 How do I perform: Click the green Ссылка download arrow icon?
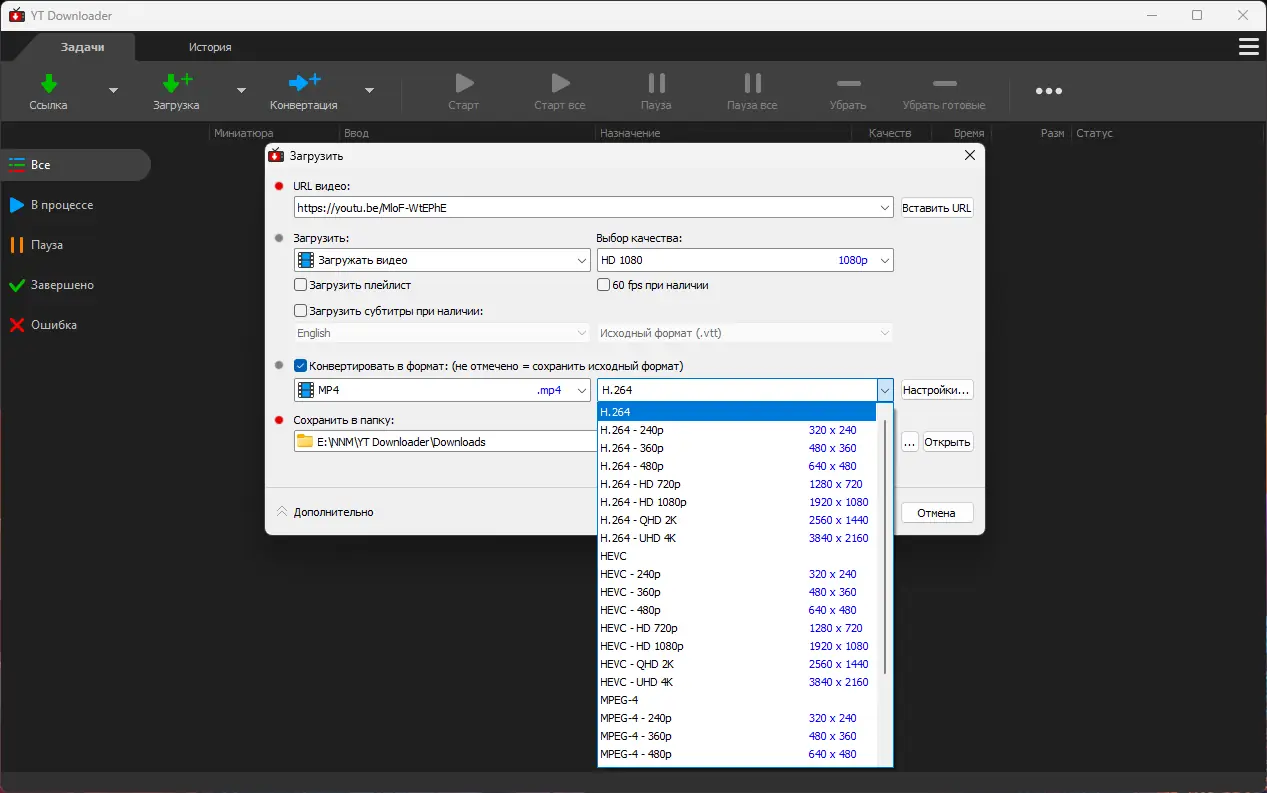[x=48, y=83]
